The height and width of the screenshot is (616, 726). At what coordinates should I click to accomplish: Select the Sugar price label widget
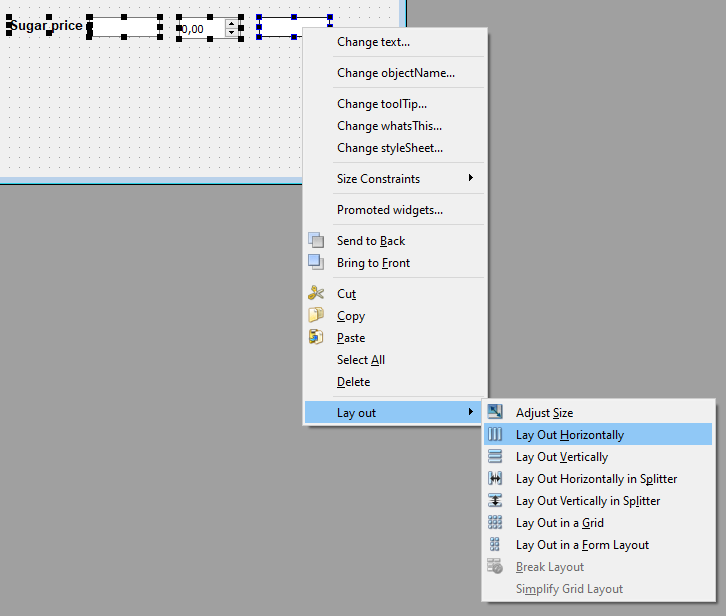(46, 26)
